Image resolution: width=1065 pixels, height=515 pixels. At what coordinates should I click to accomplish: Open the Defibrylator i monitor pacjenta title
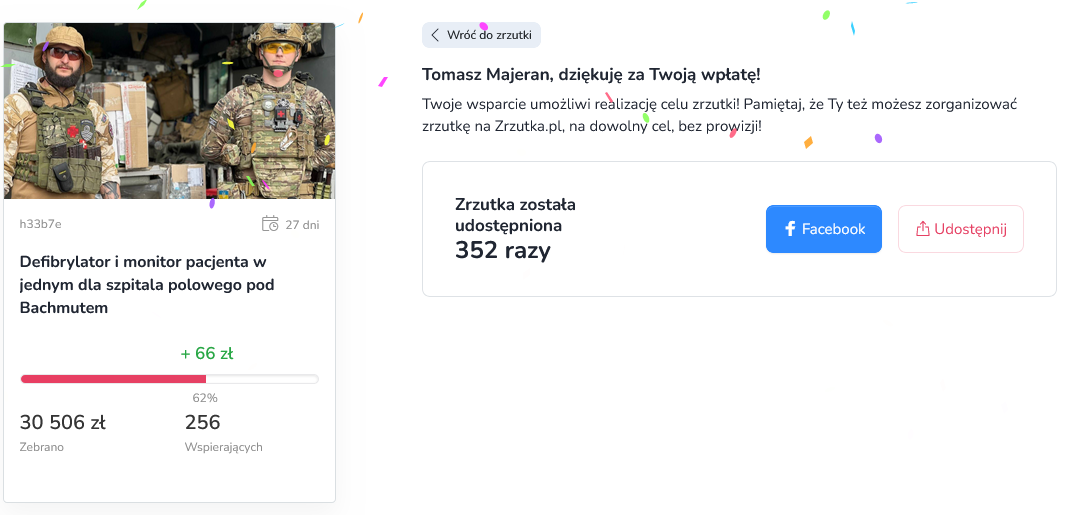147,285
